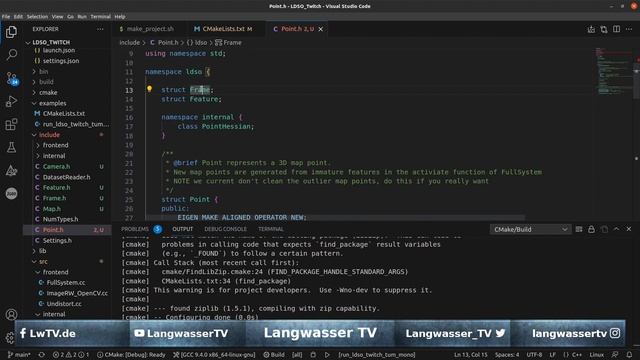Switch to CMakeLists.txt editor tab
The image size is (640, 360).
pyautogui.click(x=223, y=29)
